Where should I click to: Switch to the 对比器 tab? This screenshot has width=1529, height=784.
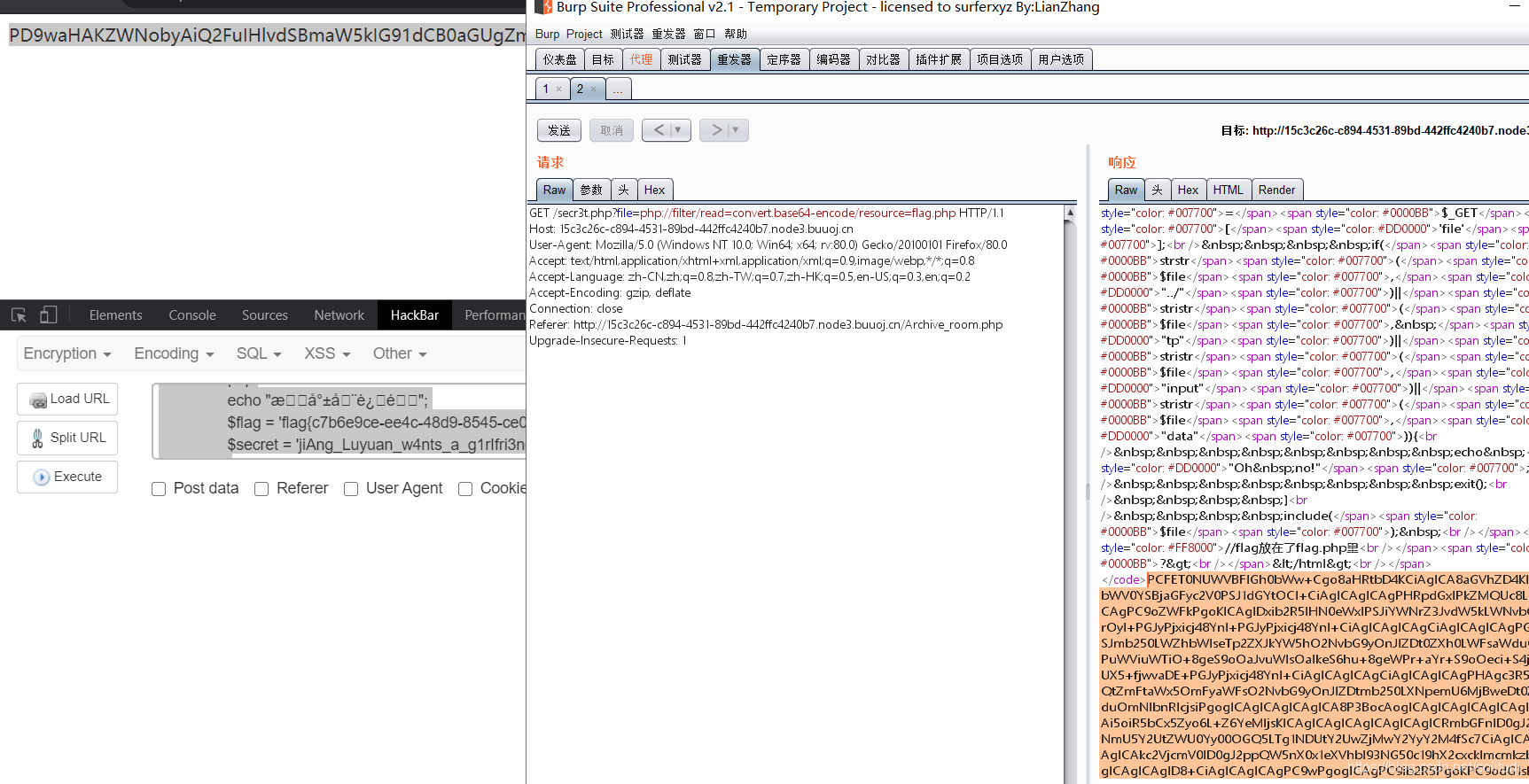884,59
